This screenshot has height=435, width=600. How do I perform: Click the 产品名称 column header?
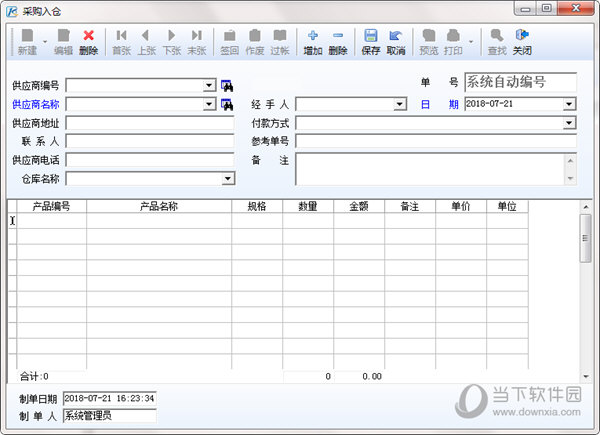[x=159, y=207]
